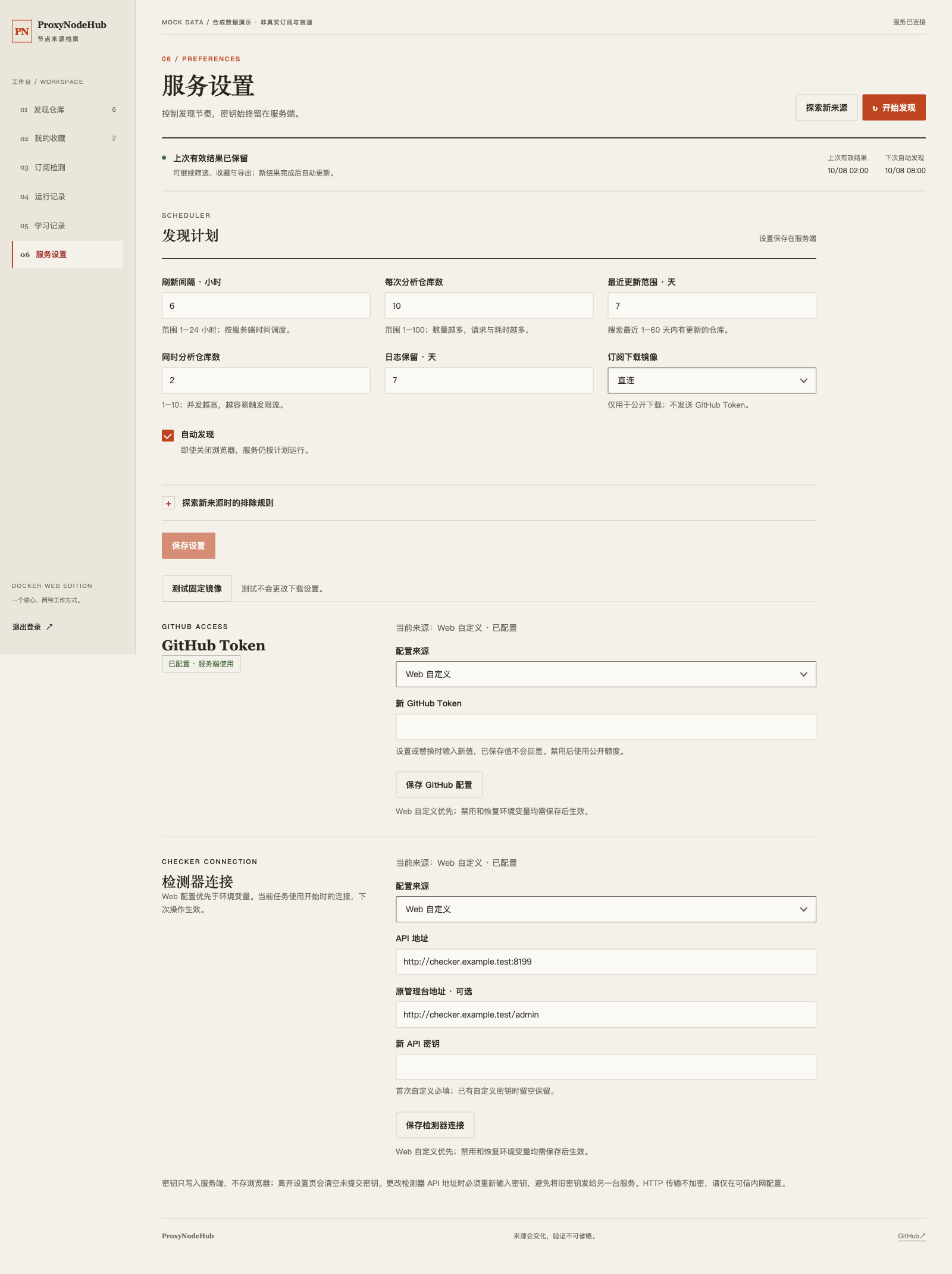Click 下次自动发现 10/08 08:00 value
The image size is (952, 1274).
point(905,171)
